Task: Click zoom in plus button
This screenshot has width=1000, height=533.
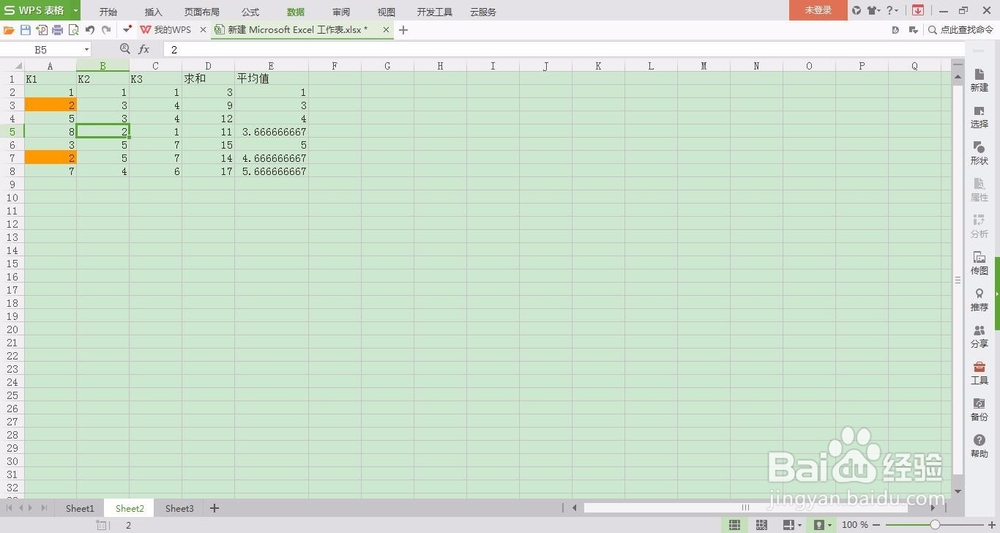Action: pyautogui.click(x=992, y=525)
